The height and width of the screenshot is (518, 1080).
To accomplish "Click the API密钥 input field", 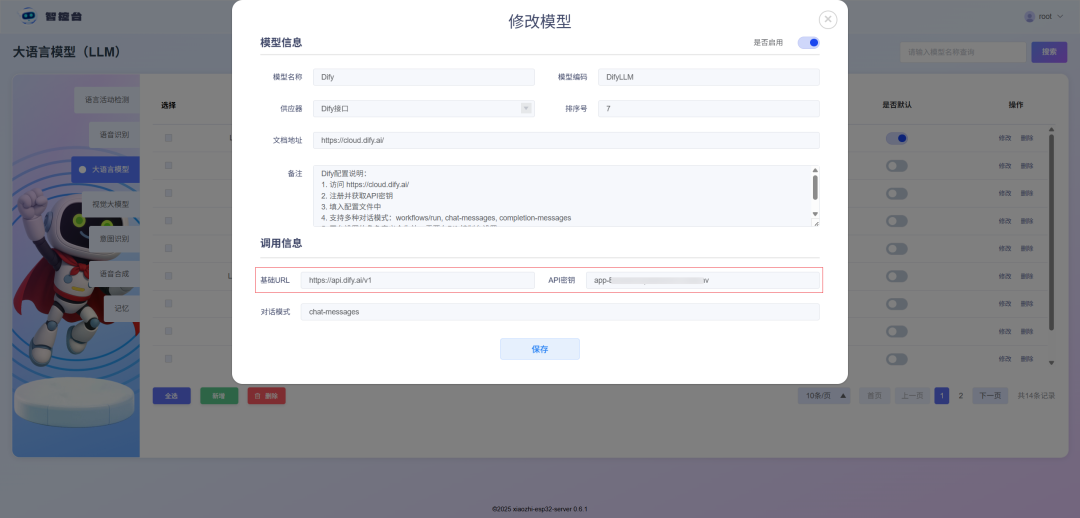I will [x=703, y=280].
